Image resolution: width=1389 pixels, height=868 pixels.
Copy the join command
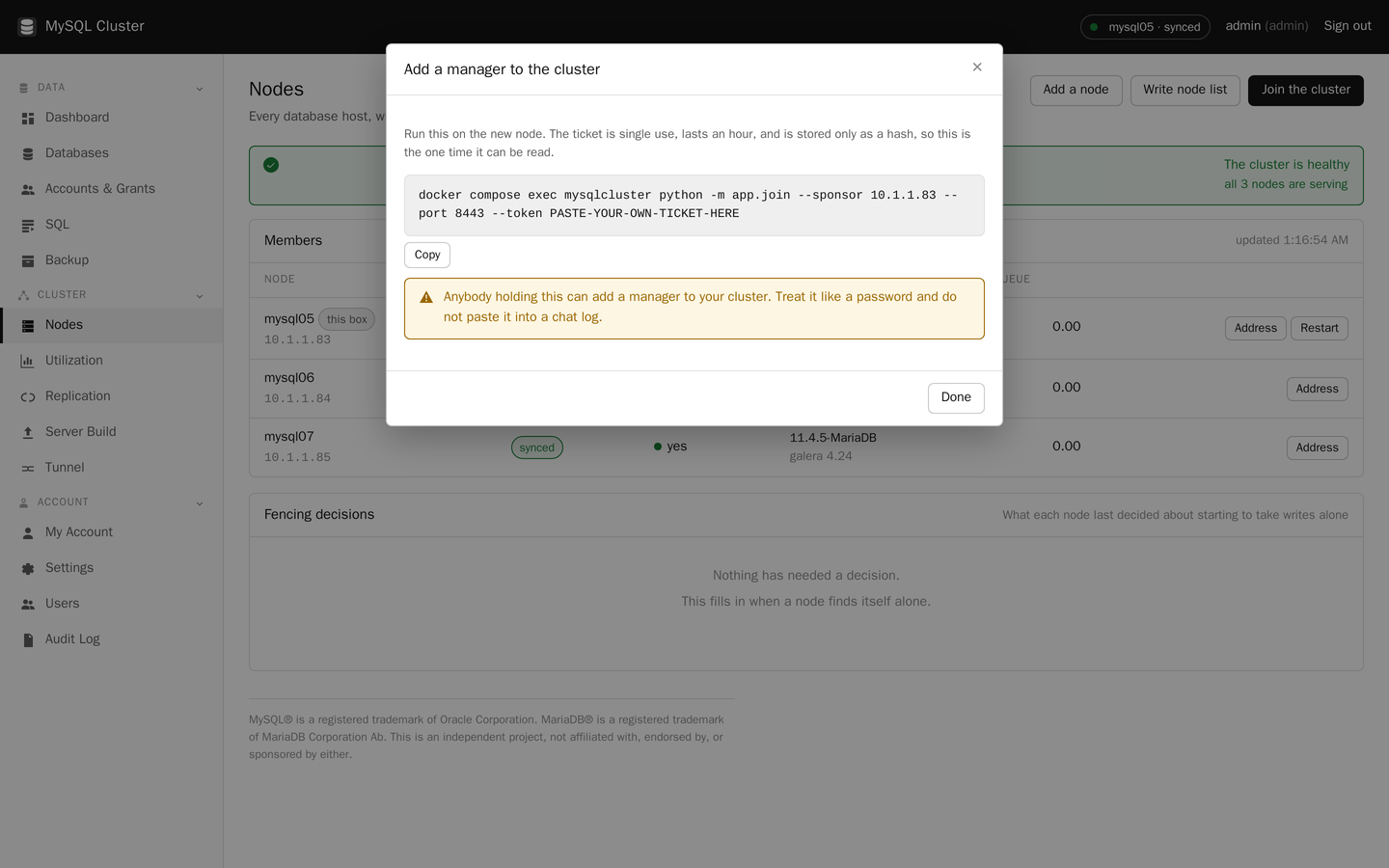427,255
